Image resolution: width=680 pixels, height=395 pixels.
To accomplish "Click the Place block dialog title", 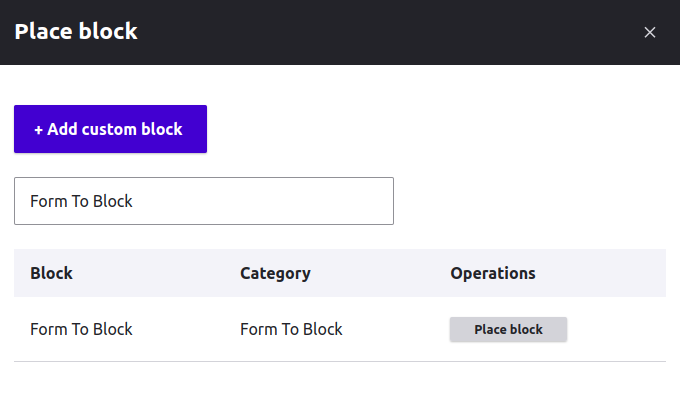I will tap(76, 31).
